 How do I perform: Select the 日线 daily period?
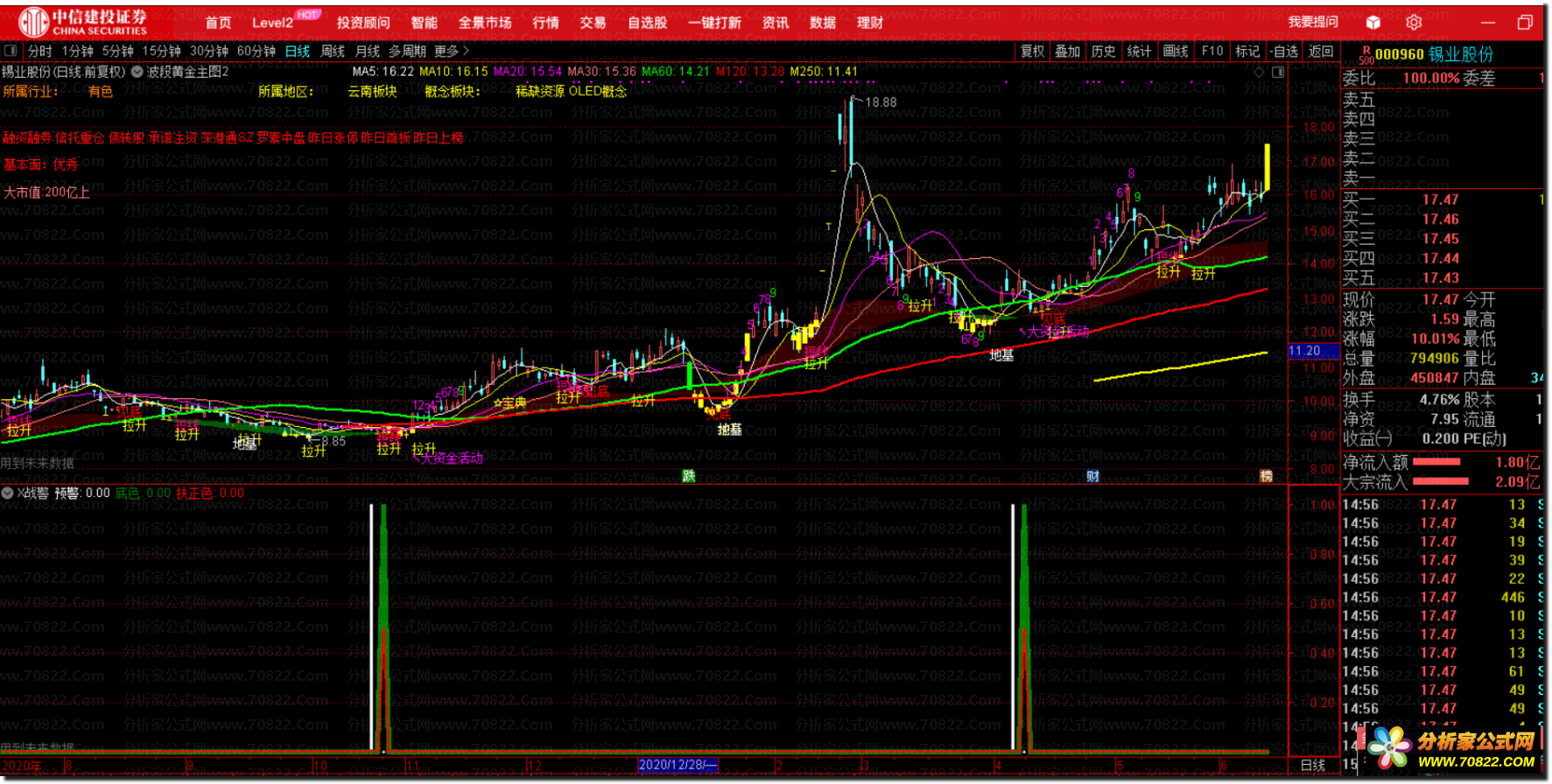pyautogui.click(x=298, y=51)
